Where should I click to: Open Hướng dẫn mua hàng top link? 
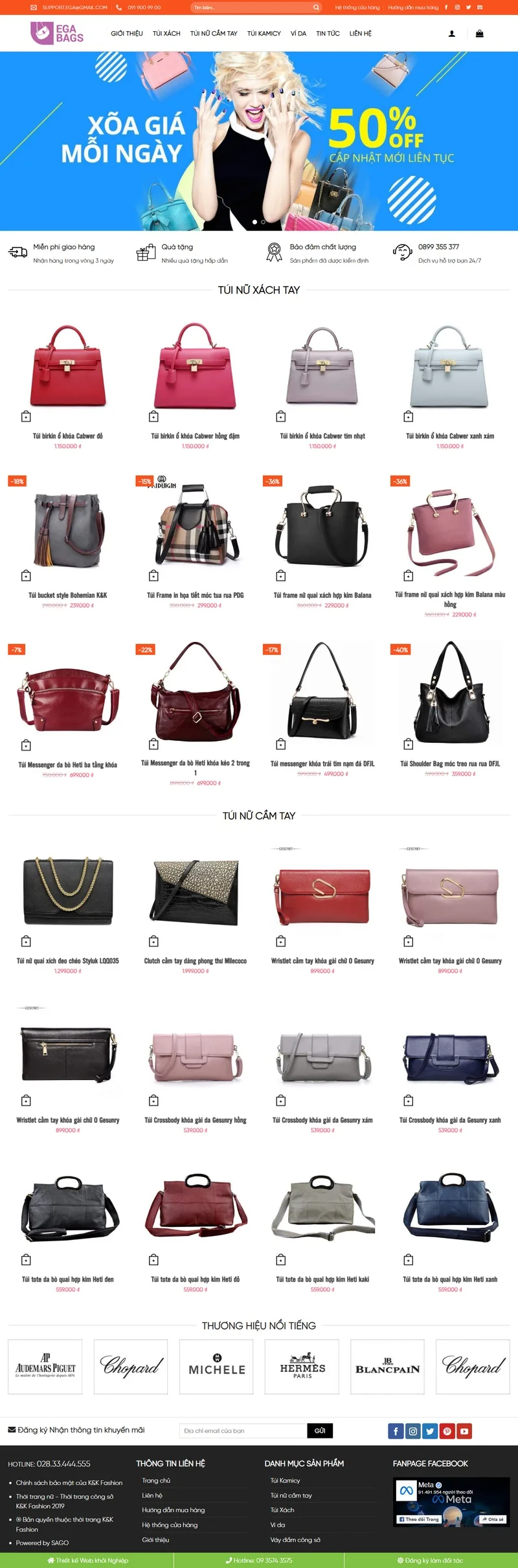[x=413, y=8]
